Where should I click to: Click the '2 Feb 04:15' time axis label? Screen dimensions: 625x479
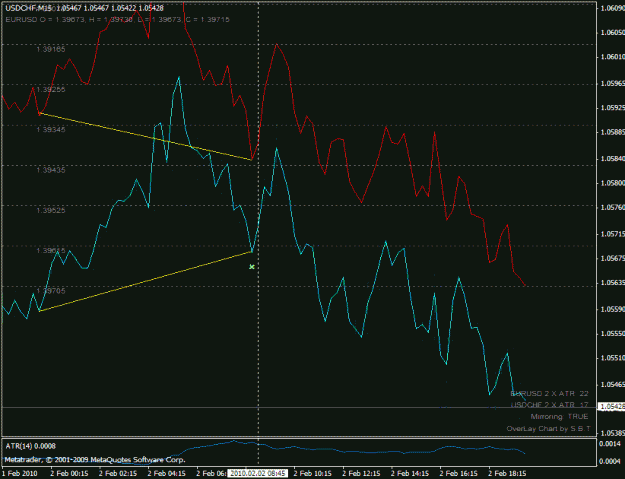(167, 473)
